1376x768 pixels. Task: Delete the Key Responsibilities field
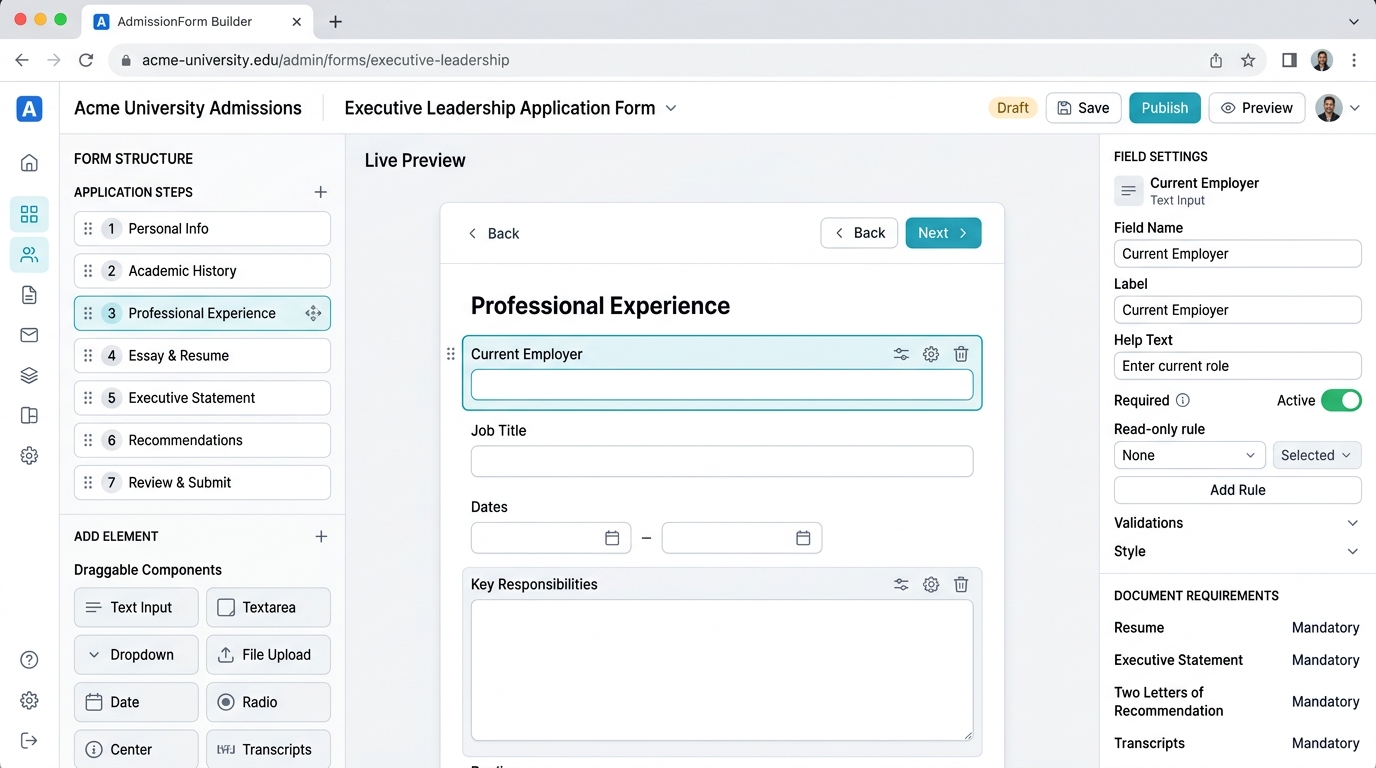click(x=961, y=585)
